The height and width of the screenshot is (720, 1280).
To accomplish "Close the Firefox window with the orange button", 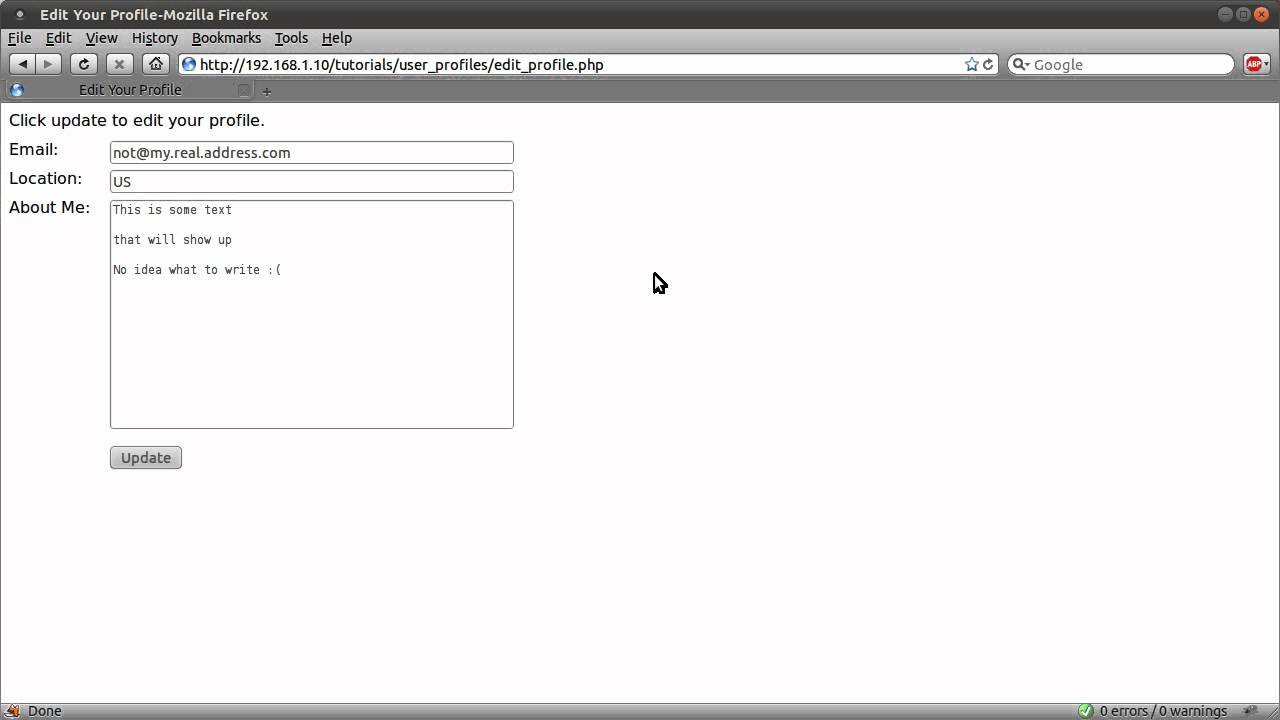I will point(1262,14).
